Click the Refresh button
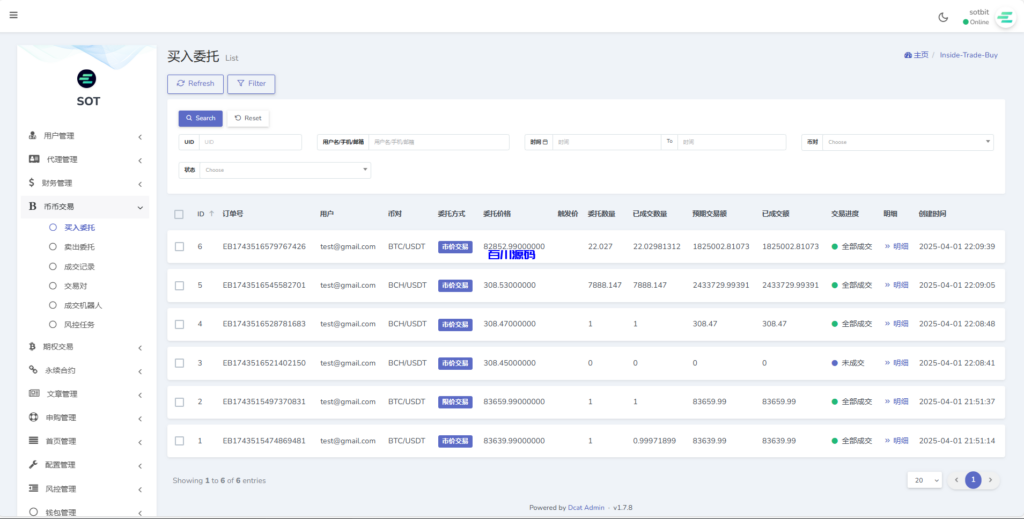This screenshot has width=1024, height=519. pyautogui.click(x=195, y=84)
